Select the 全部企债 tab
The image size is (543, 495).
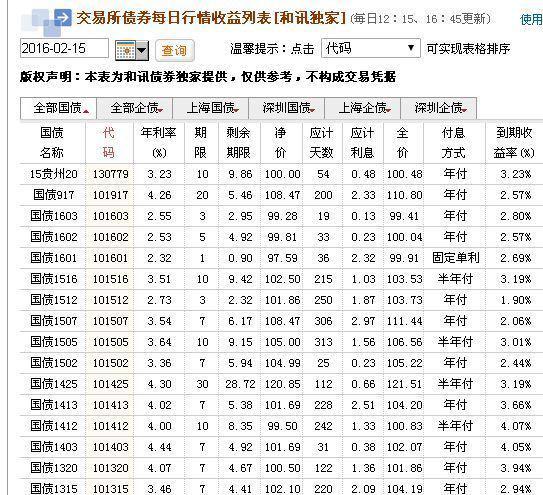click(x=134, y=108)
